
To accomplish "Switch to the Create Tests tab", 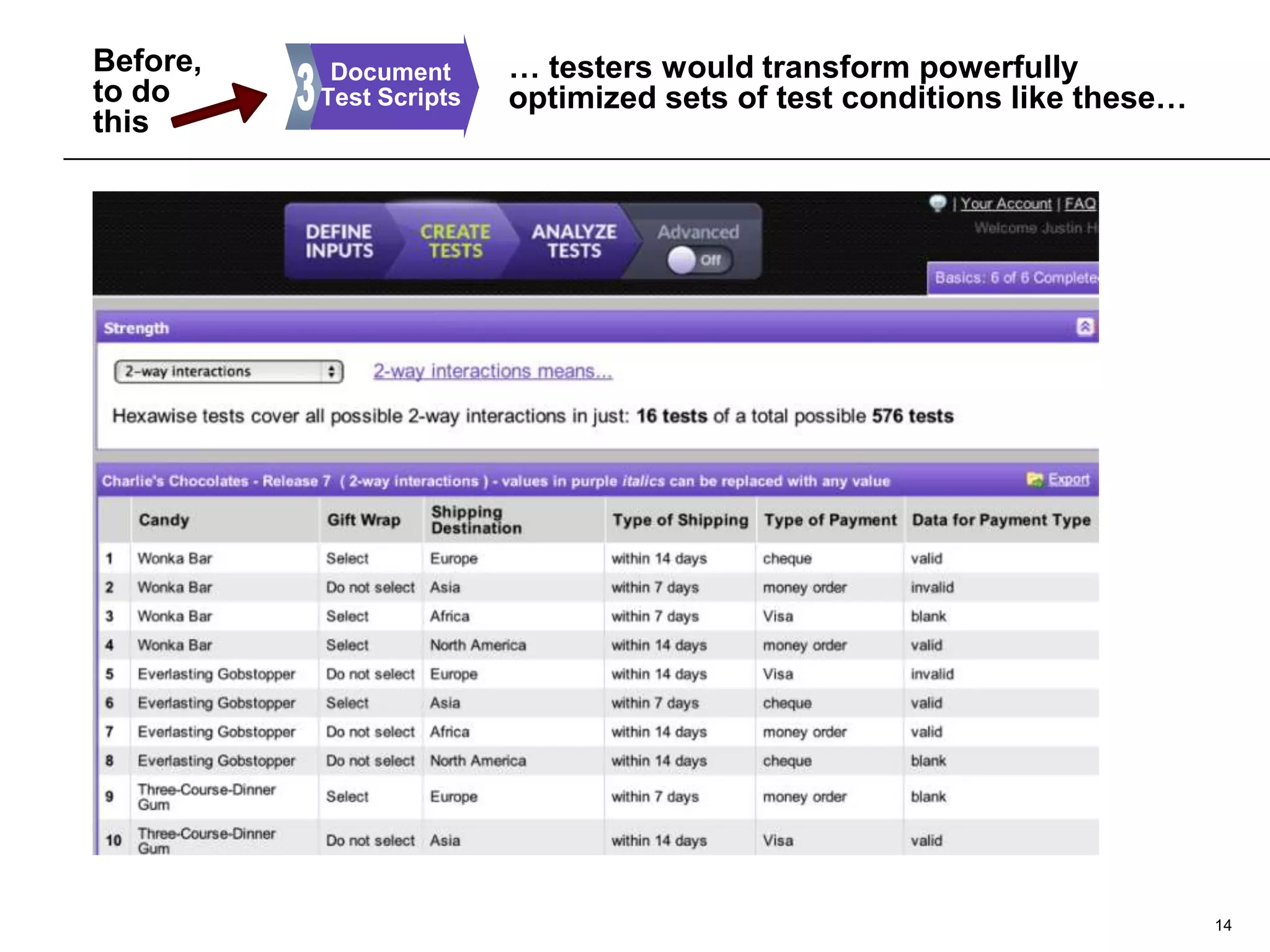I will (x=455, y=241).
